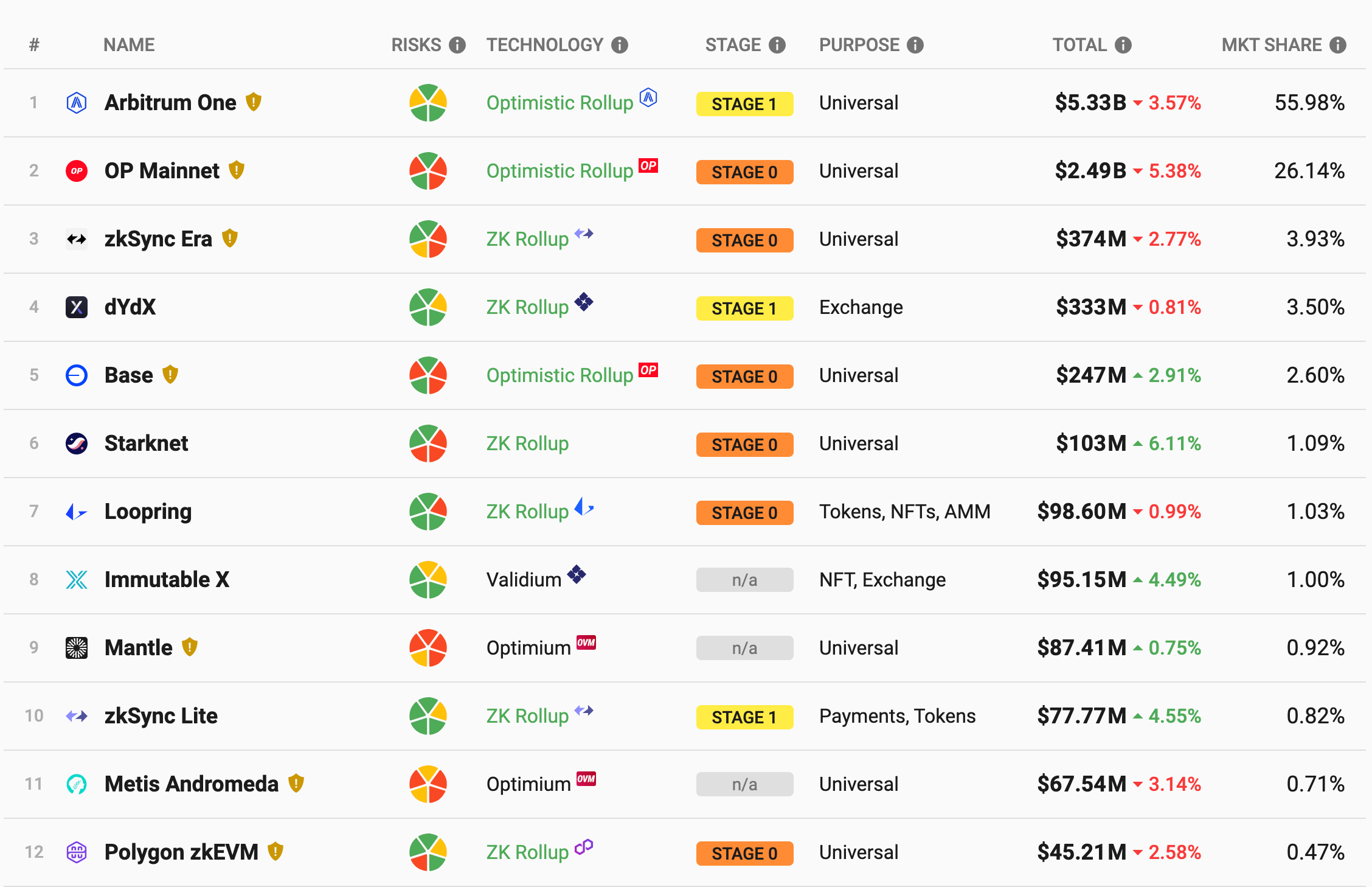The image size is (1372, 887).
Task: Click the warning shield next to Metis Andromeda
Action: tap(296, 784)
